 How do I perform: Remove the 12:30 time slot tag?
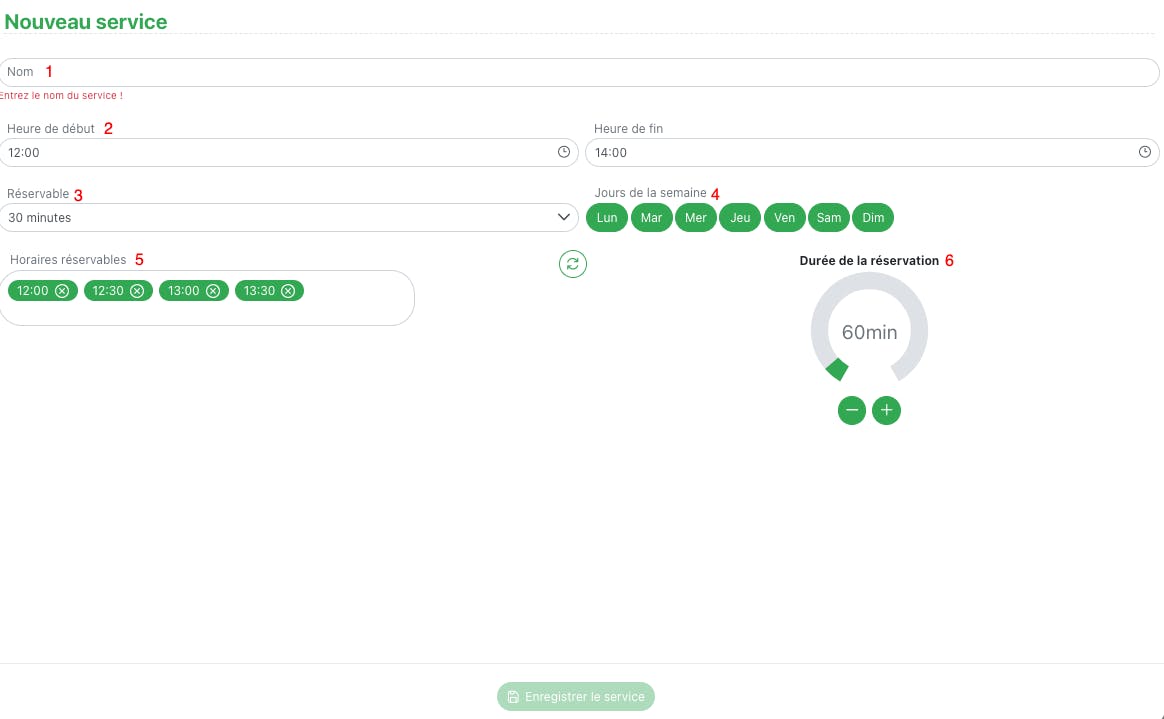click(137, 291)
